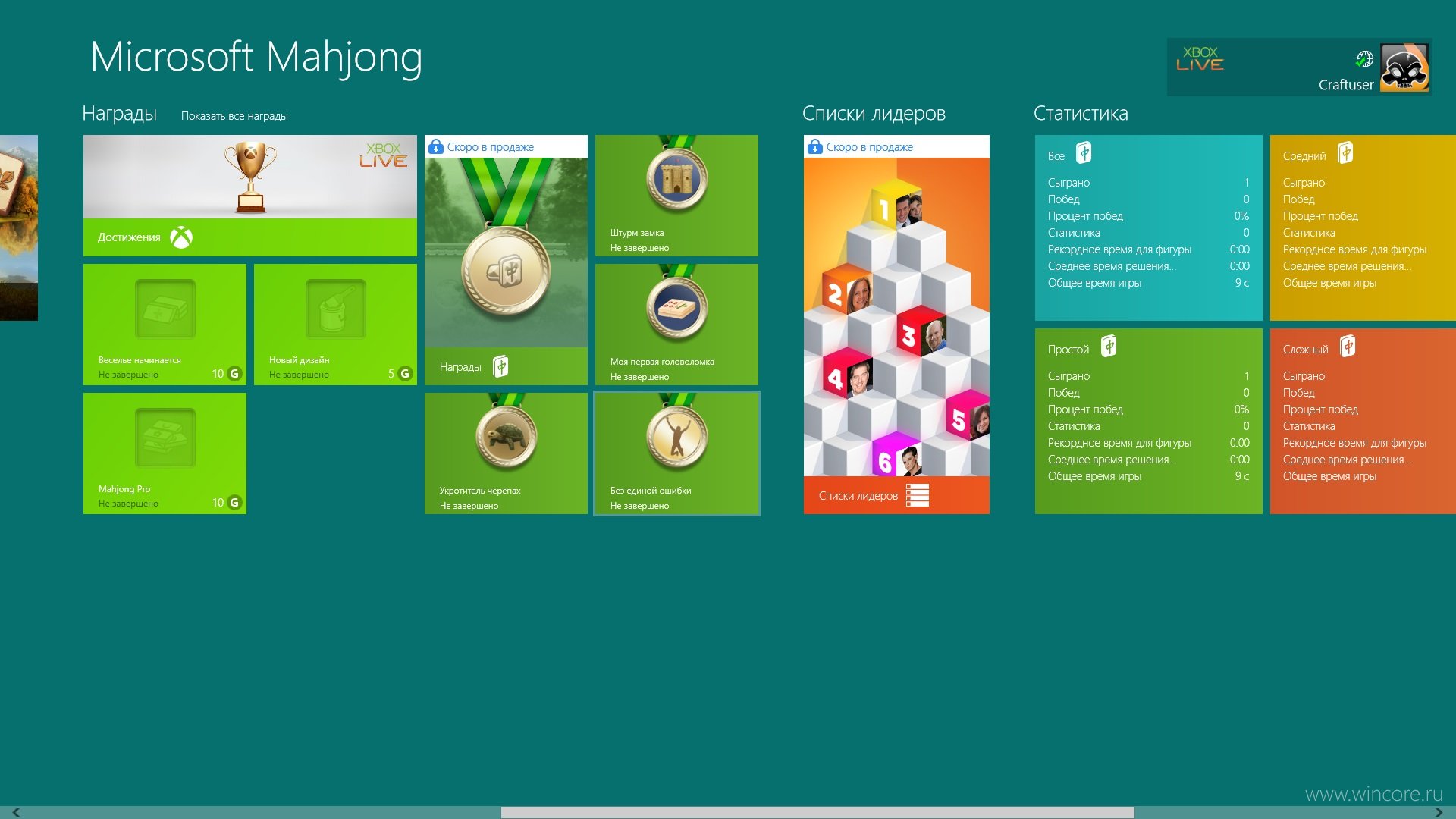Click the Craftuser skull avatar
The height and width of the screenshot is (819, 1456).
[1404, 67]
